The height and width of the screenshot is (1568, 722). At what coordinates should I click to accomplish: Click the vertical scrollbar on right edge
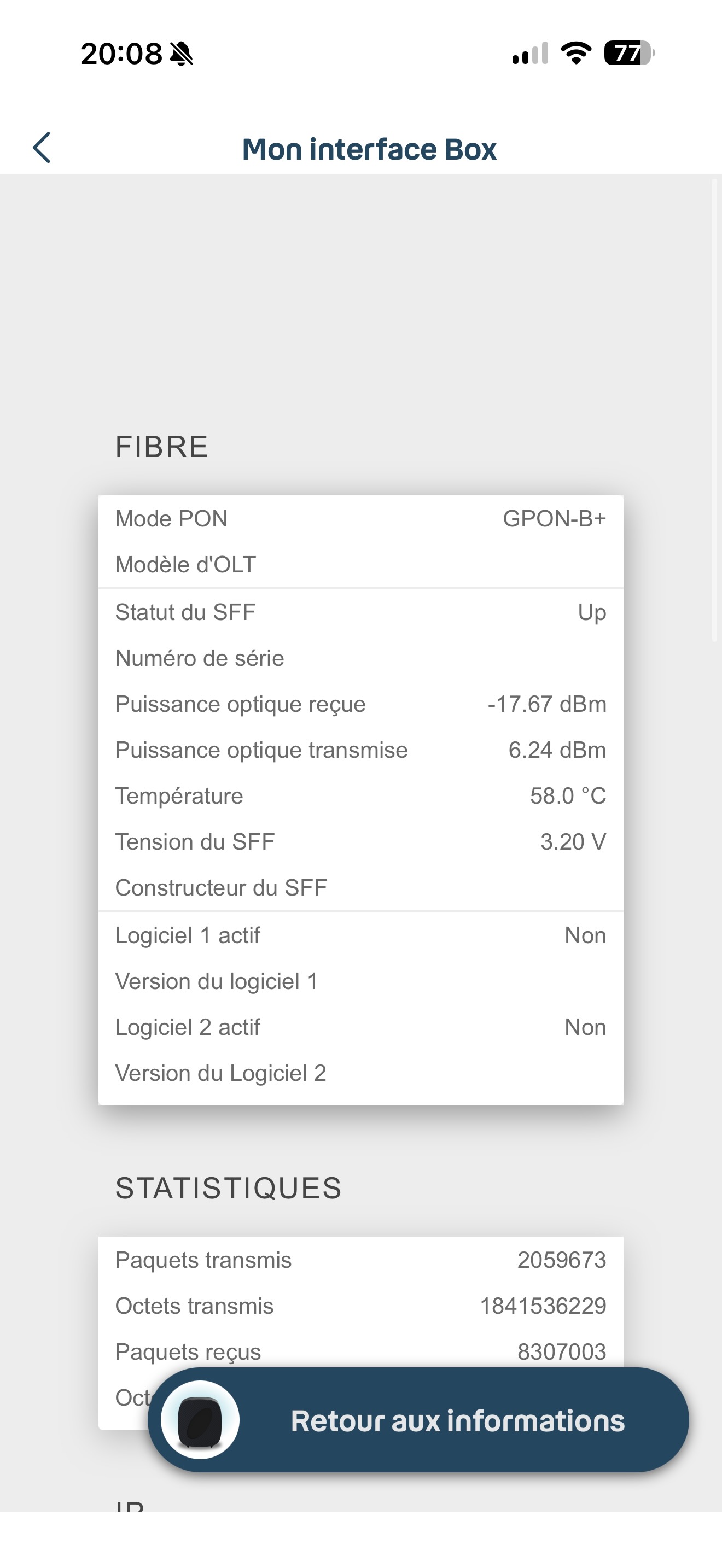pos(715,409)
